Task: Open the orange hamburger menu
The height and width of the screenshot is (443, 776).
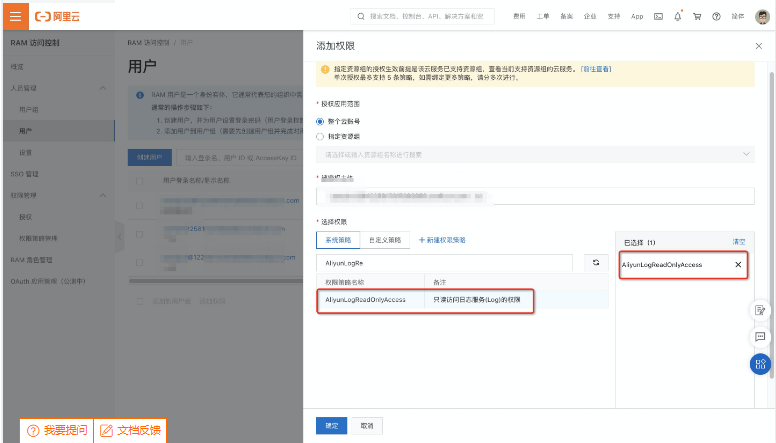Action: [x=15, y=16]
